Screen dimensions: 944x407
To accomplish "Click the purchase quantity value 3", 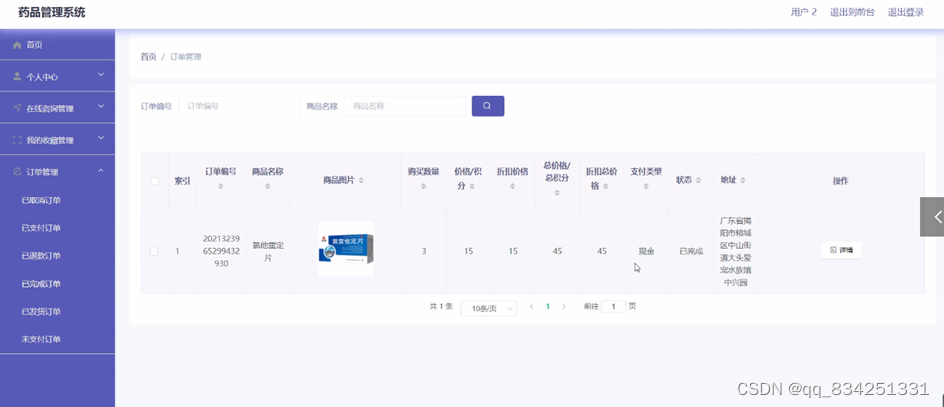I will [424, 251].
